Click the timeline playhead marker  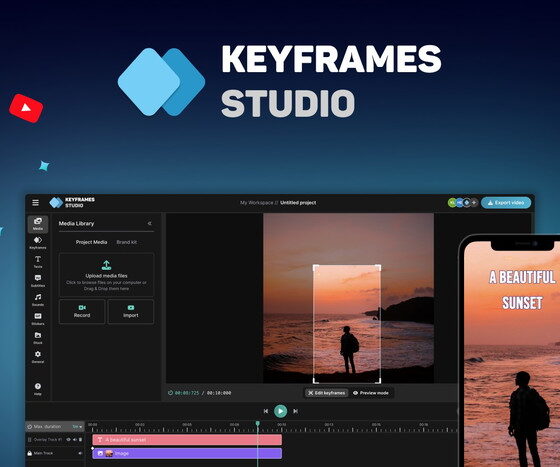tap(258, 423)
